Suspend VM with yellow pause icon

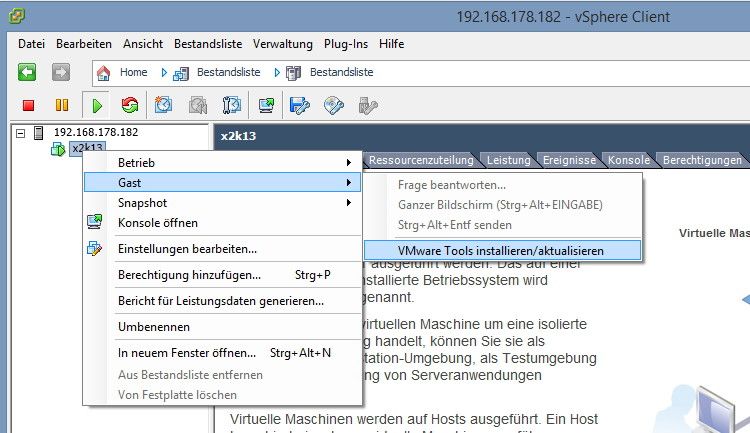[x=62, y=105]
